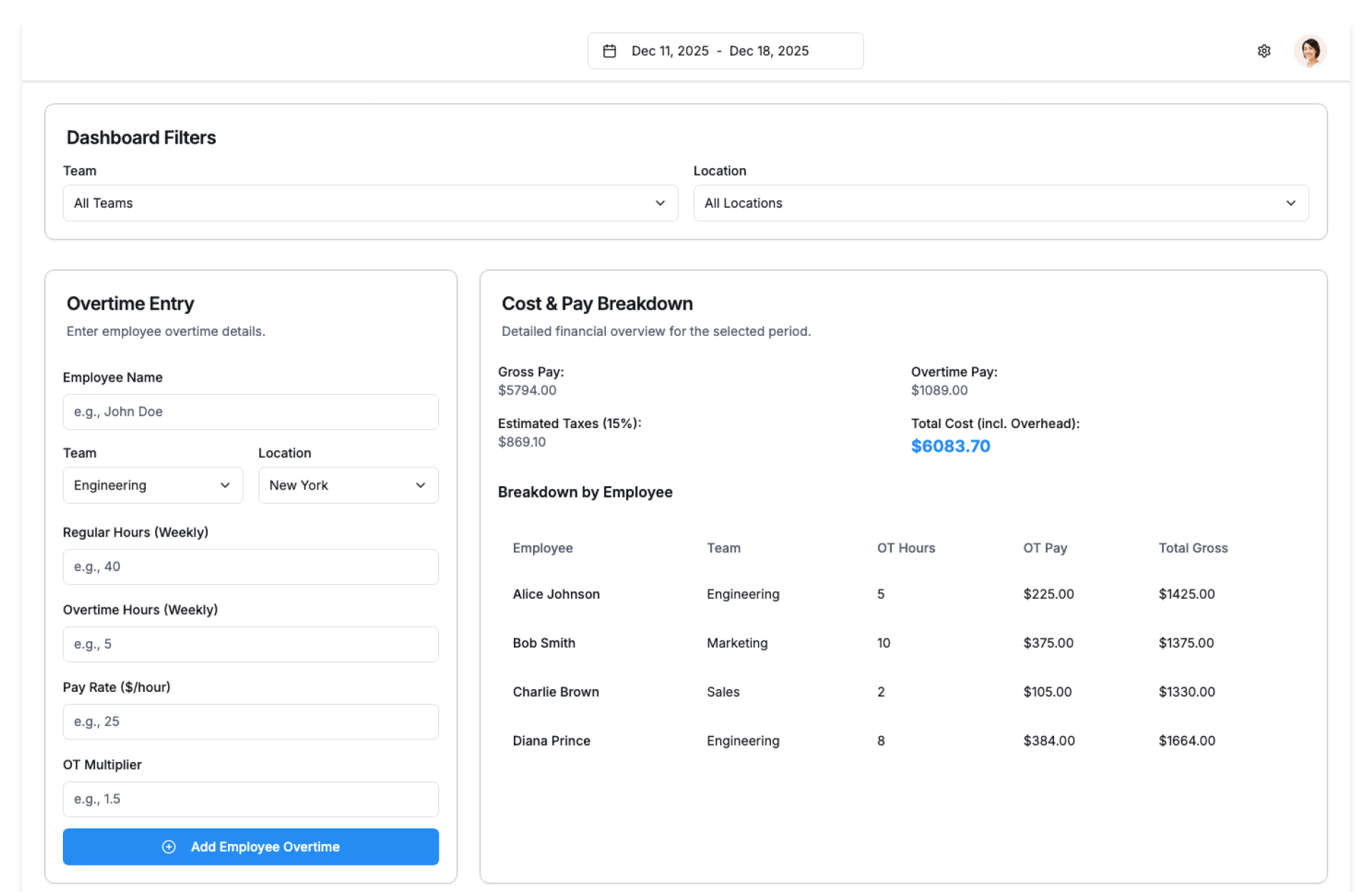This screenshot has height=892, width=1372.
Task: Open the New York location dropdown
Action: [347, 485]
